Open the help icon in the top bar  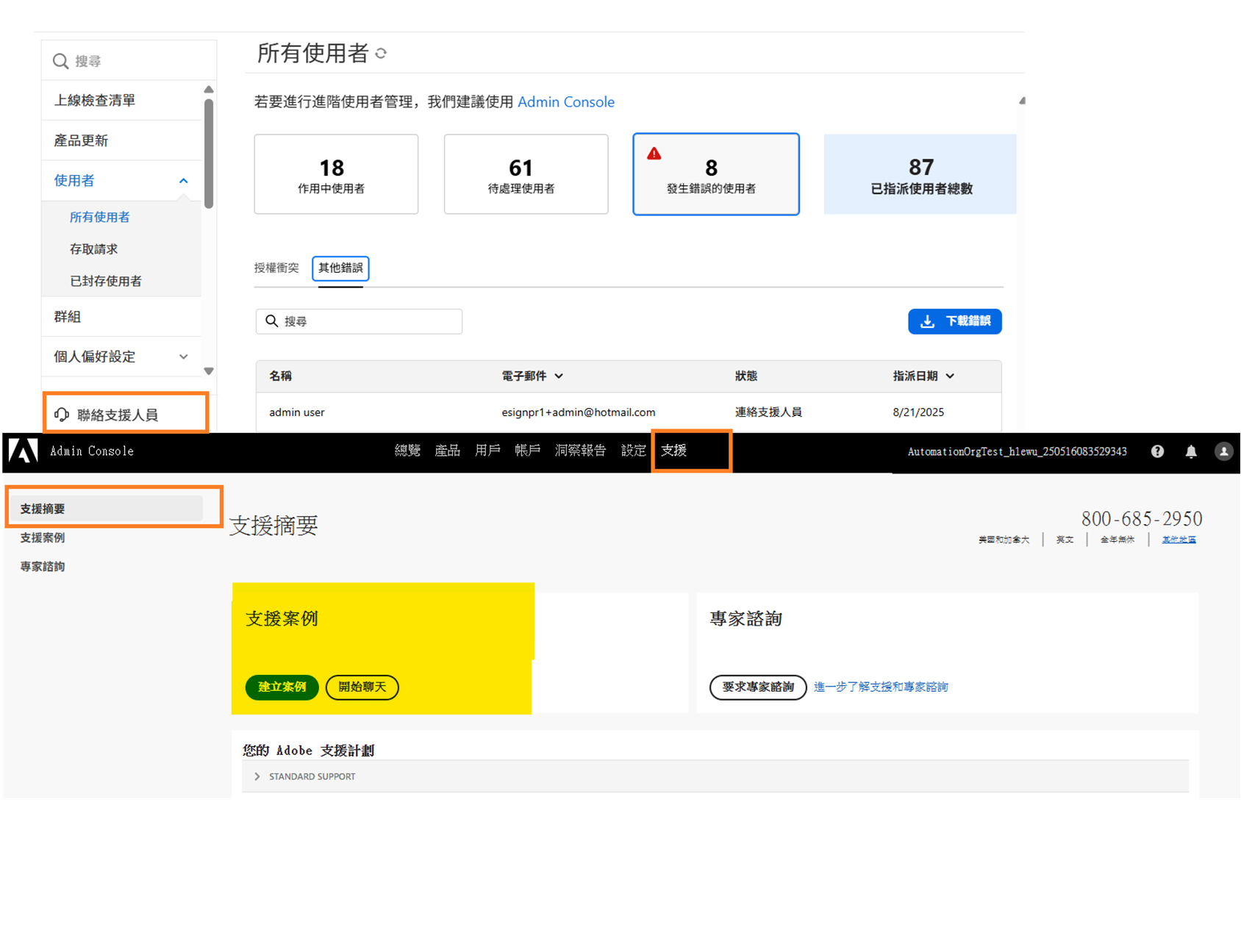coord(1156,451)
